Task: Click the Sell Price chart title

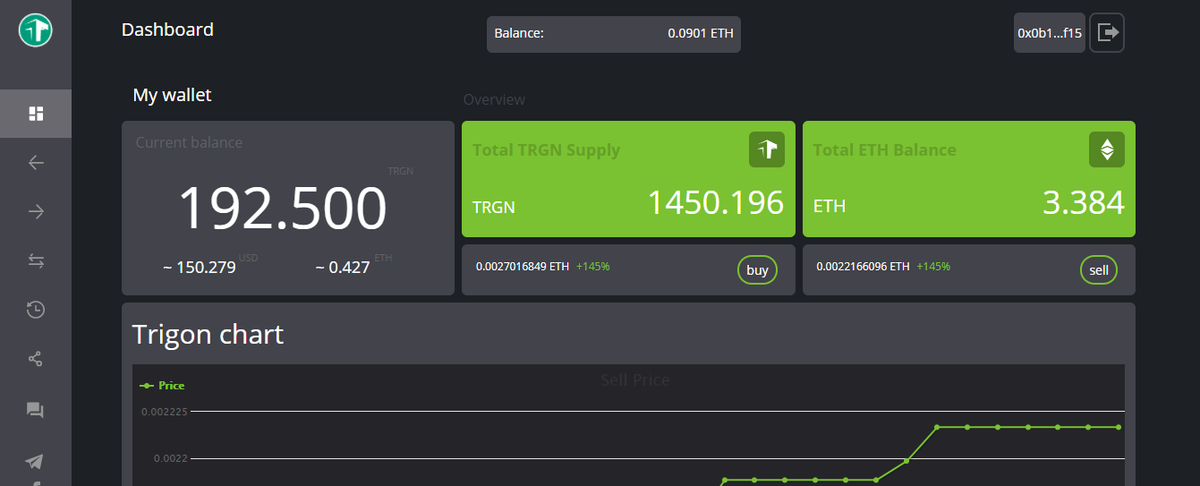Action: click(x=635, y=380)
